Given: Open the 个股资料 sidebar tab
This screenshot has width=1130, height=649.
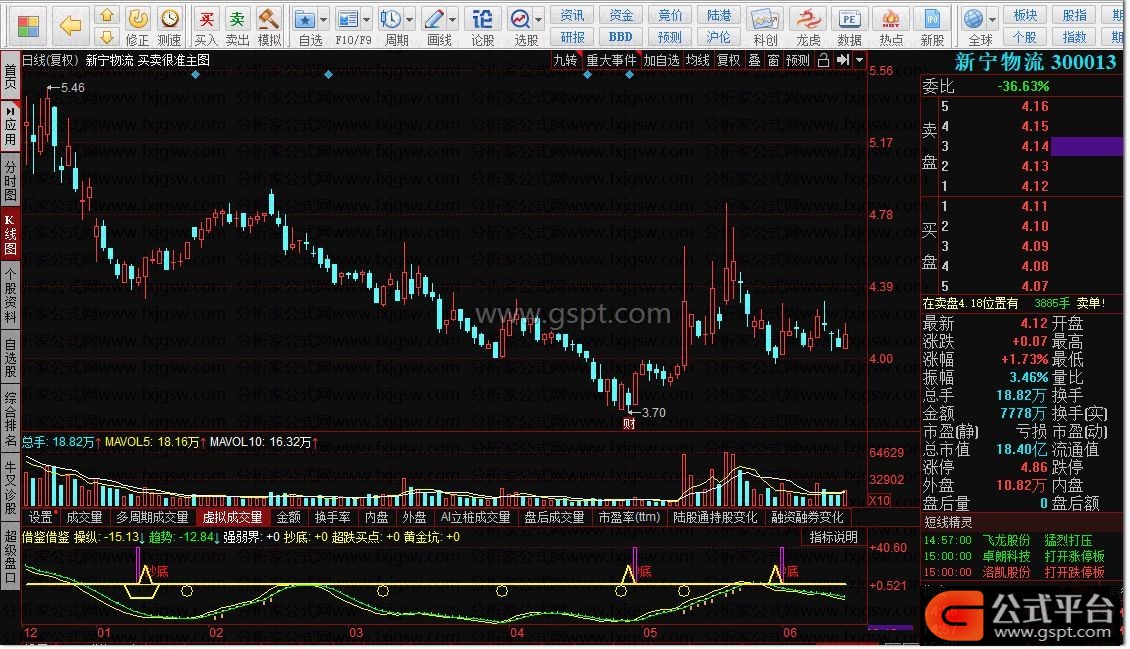Looking at the screenshot, I should [10, 295].
